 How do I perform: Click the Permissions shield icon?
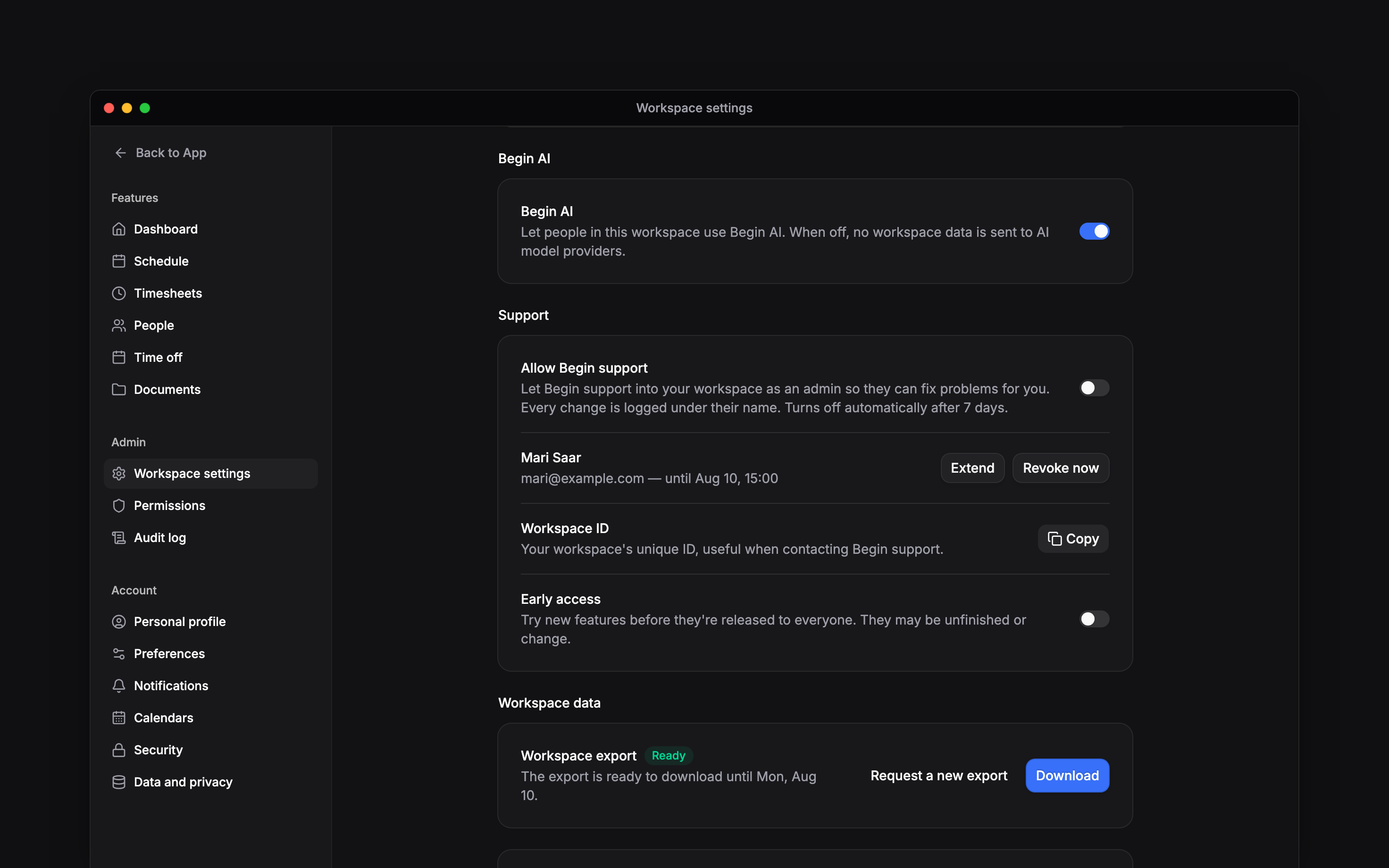coord(119,506)
